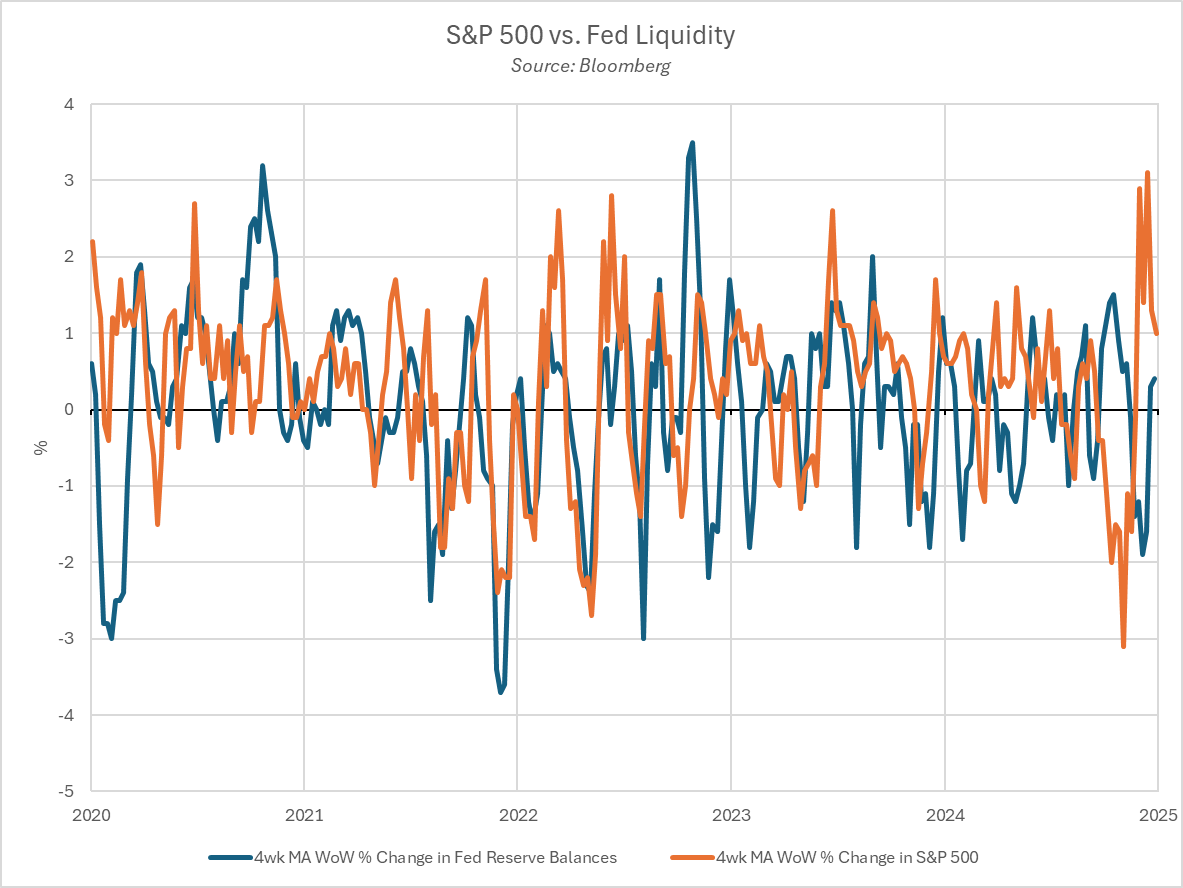This screenshot has height=888, width=1183.
Task: Click the 2021 x-axis label
Action: pos(303,813)
